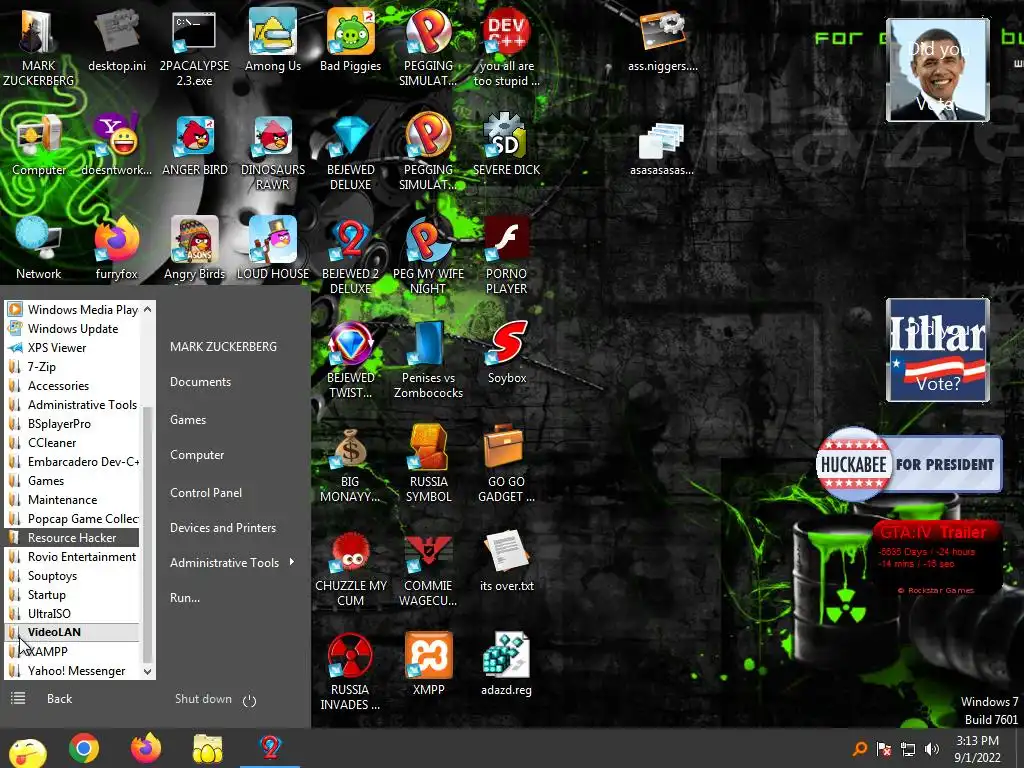Launch the furryfox Firefox shortcut
This screenshot has height=768, width=1024.
click(117, 248)
